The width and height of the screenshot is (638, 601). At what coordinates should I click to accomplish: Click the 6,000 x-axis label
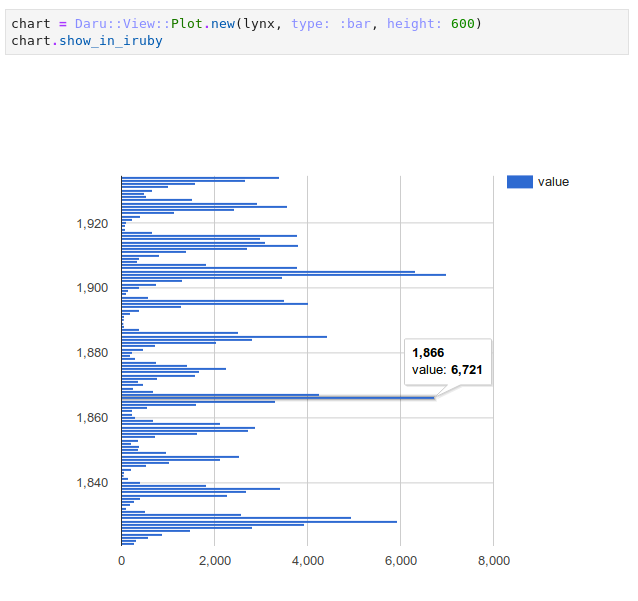(x=400, y=561)
